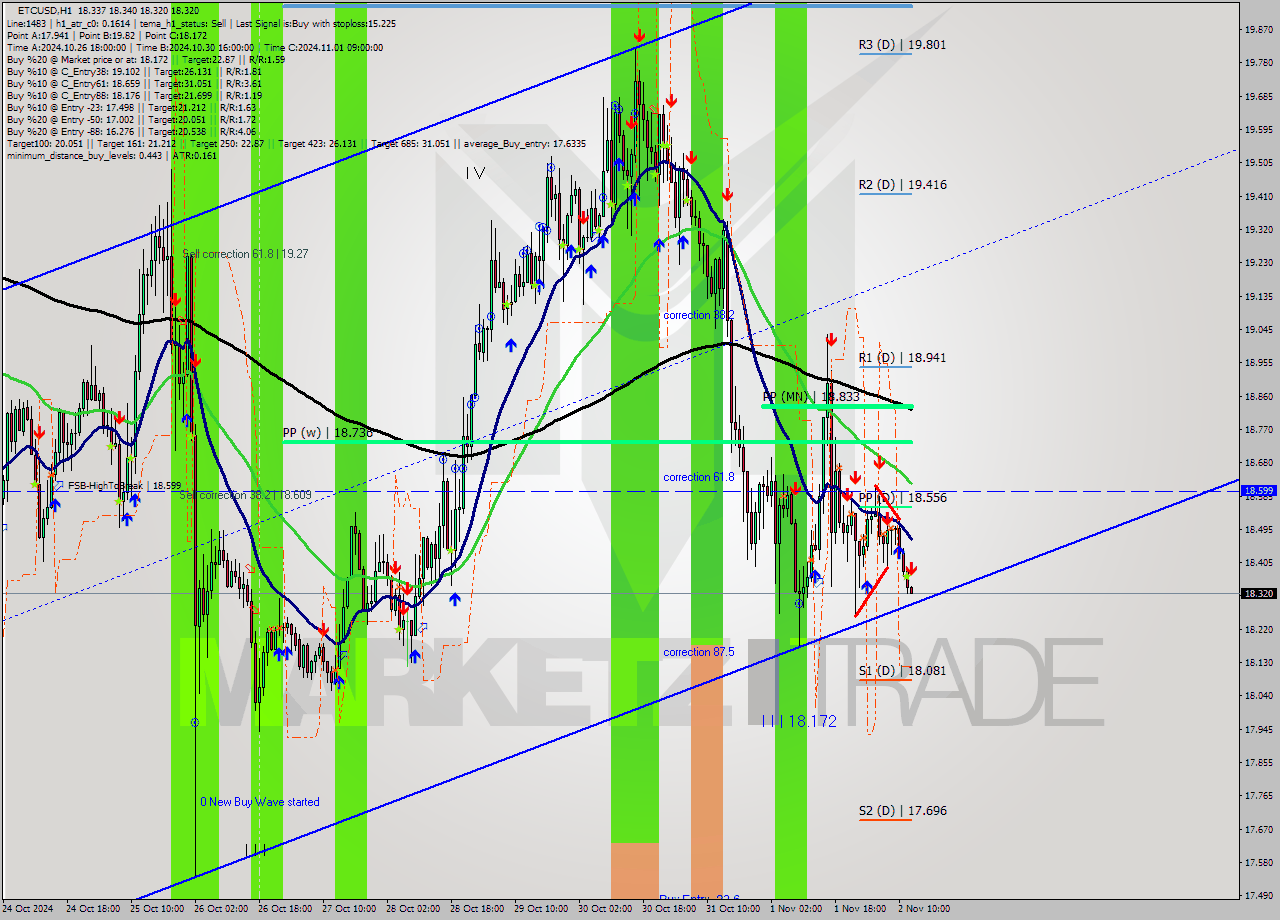Click the 19.870 price axis value
This screenshot has width=1280, height=920.
1258,30
